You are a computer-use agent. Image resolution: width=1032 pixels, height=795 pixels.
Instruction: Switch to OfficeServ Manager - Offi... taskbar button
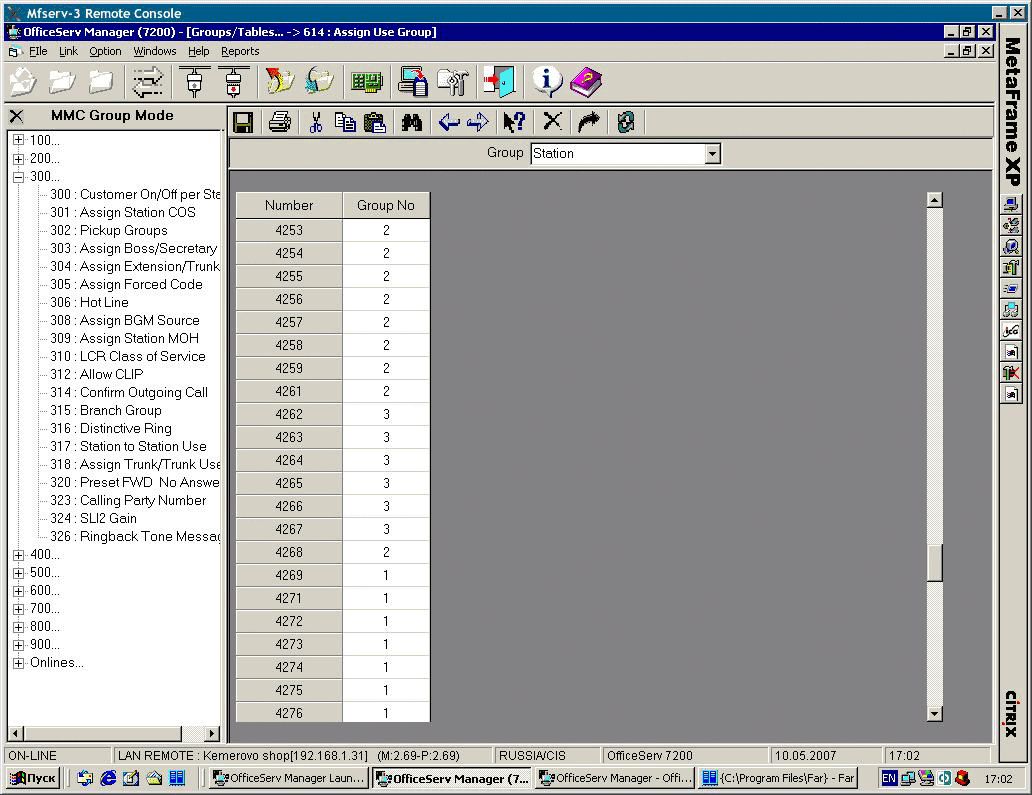click(615, 778)
